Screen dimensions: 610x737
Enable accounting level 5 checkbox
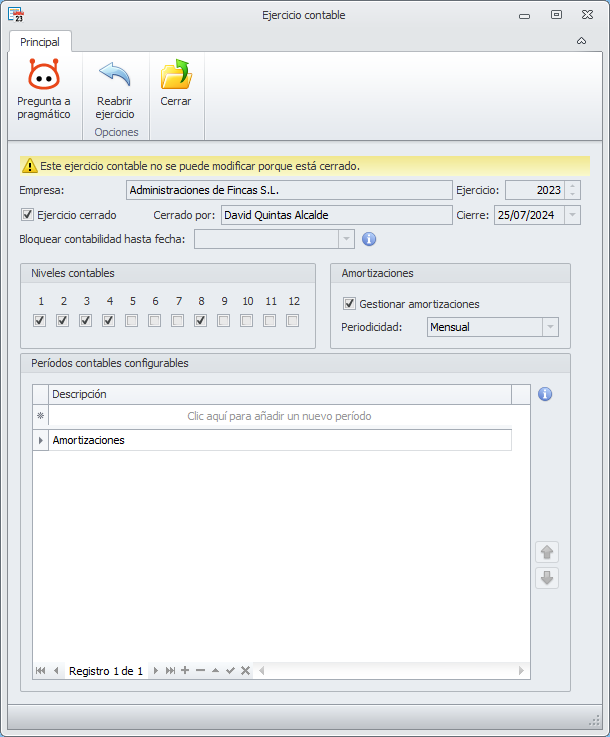pos(132,321)
